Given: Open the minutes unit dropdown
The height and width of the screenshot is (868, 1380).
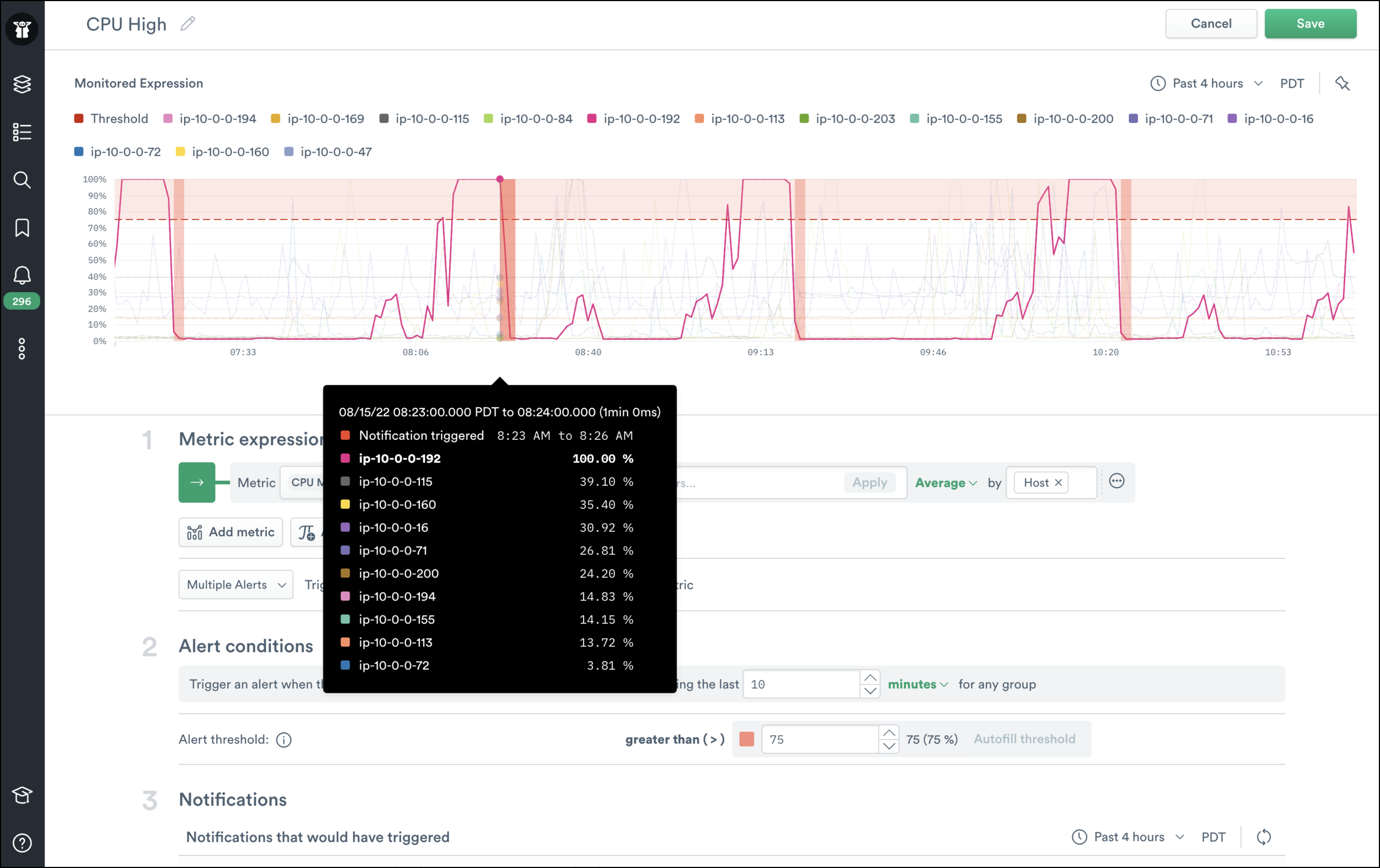Looking at the screenshot, I should click(x=918, y=684).
